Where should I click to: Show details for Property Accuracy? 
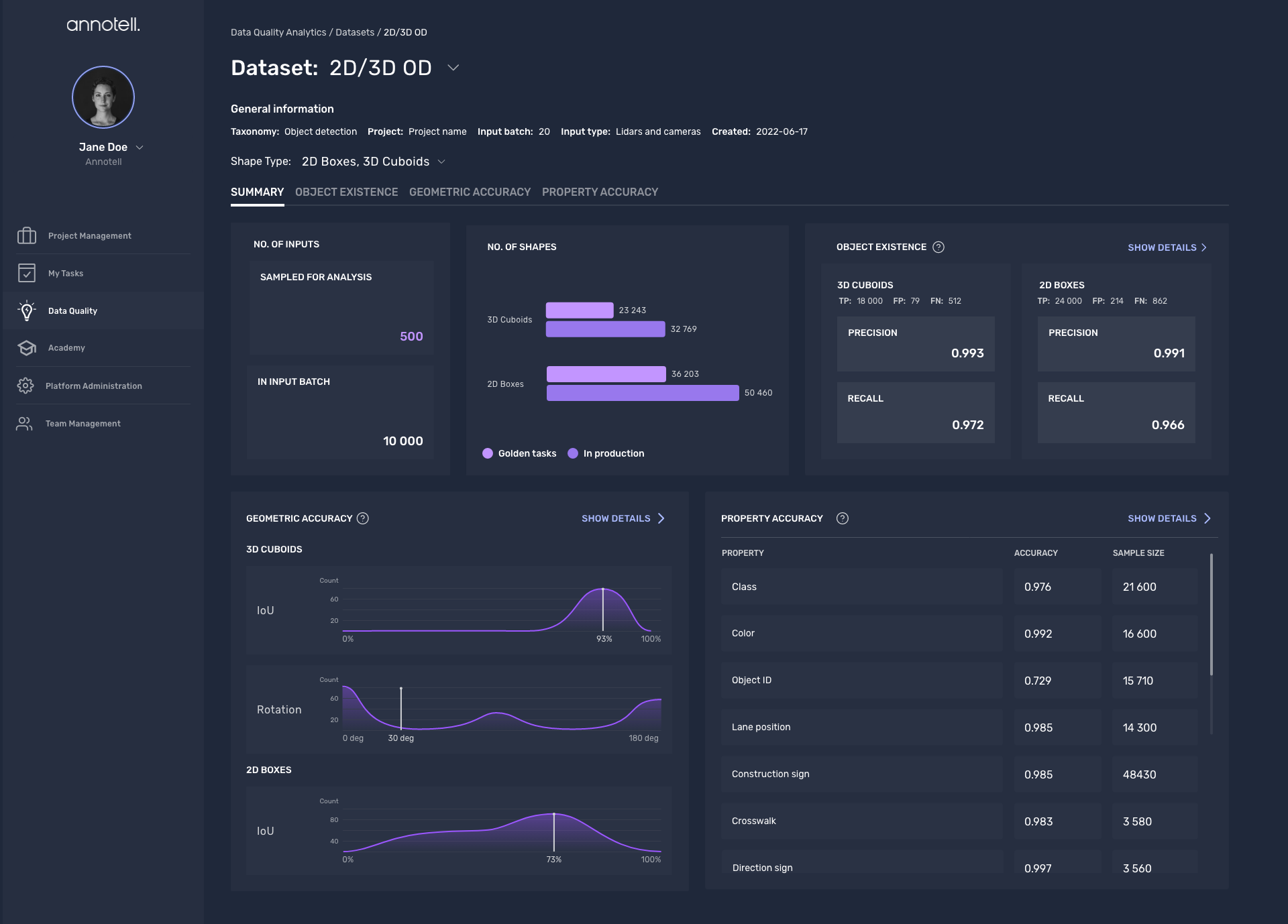coord(1169,518)
